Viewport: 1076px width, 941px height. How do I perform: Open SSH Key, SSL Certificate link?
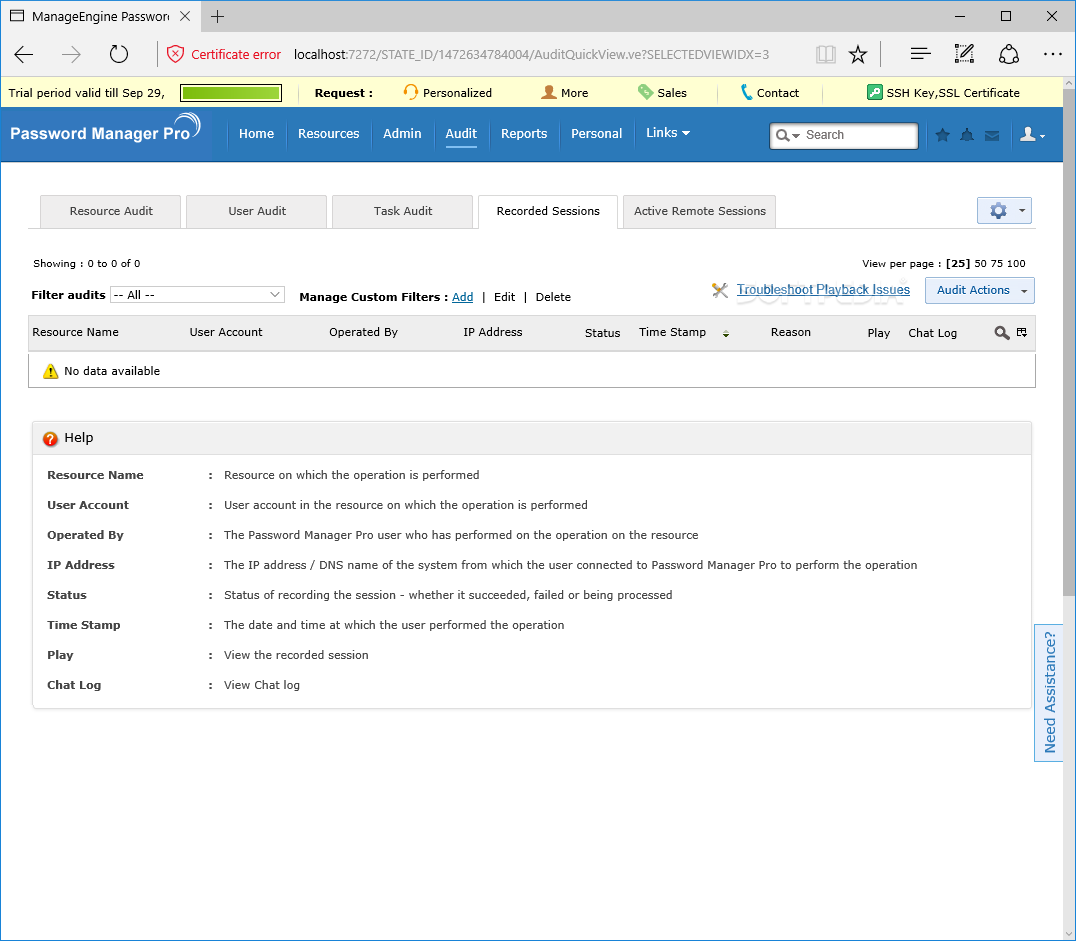tap(944, 93)
